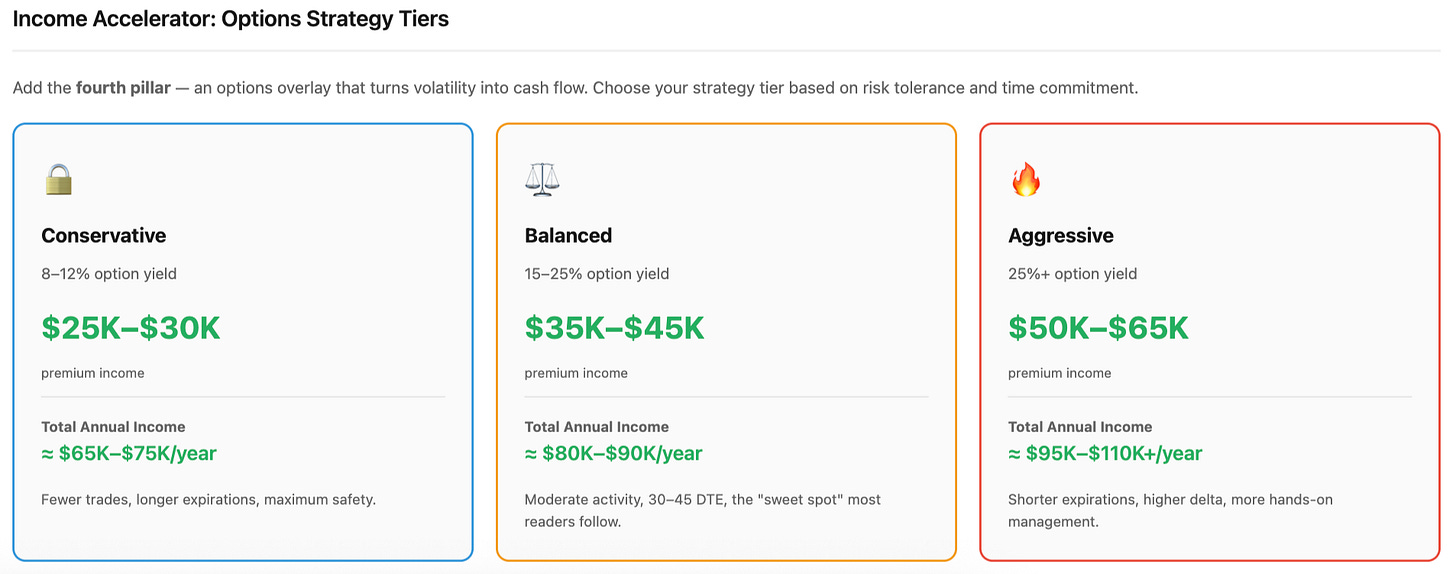Select the Balanced tier heading
Image resolution: width=1456 pixels, height=574 pixels.
(568, 236)
